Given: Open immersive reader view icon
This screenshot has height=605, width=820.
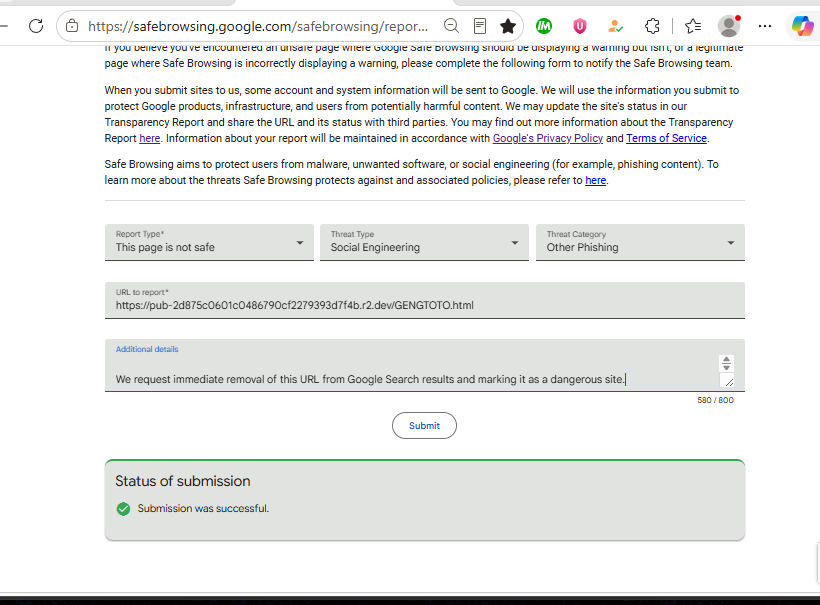Looking at the screenshot, I should click(x=480, y=26).
